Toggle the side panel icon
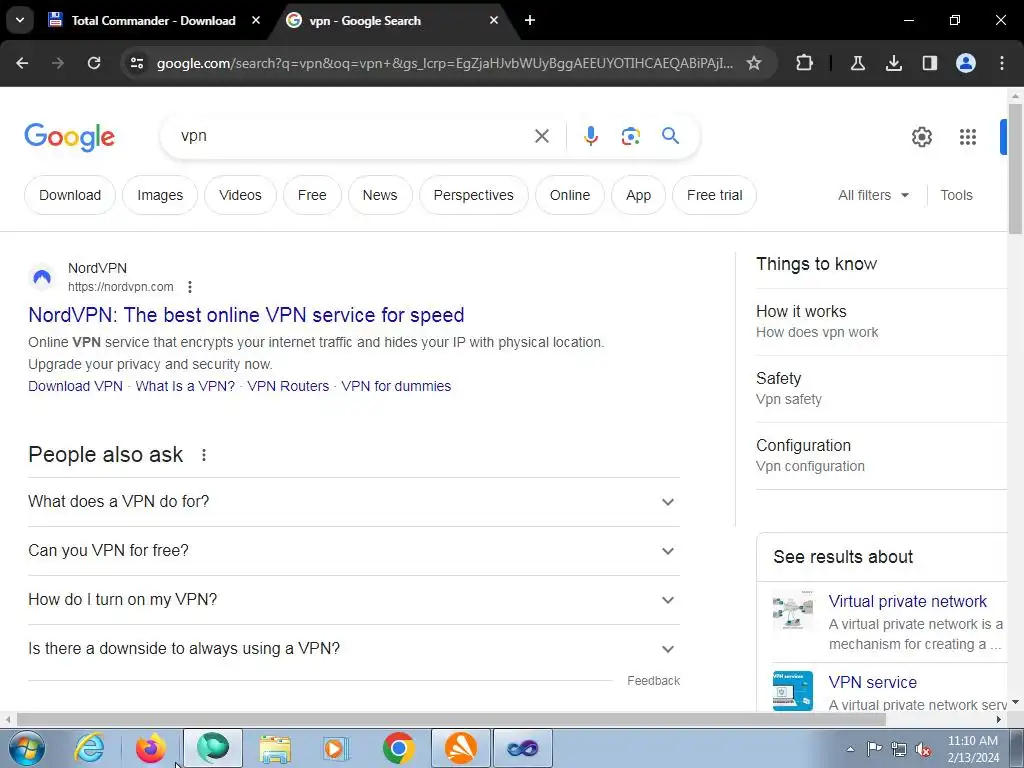The image size is (1024, 768). click(x=929, y=63)
